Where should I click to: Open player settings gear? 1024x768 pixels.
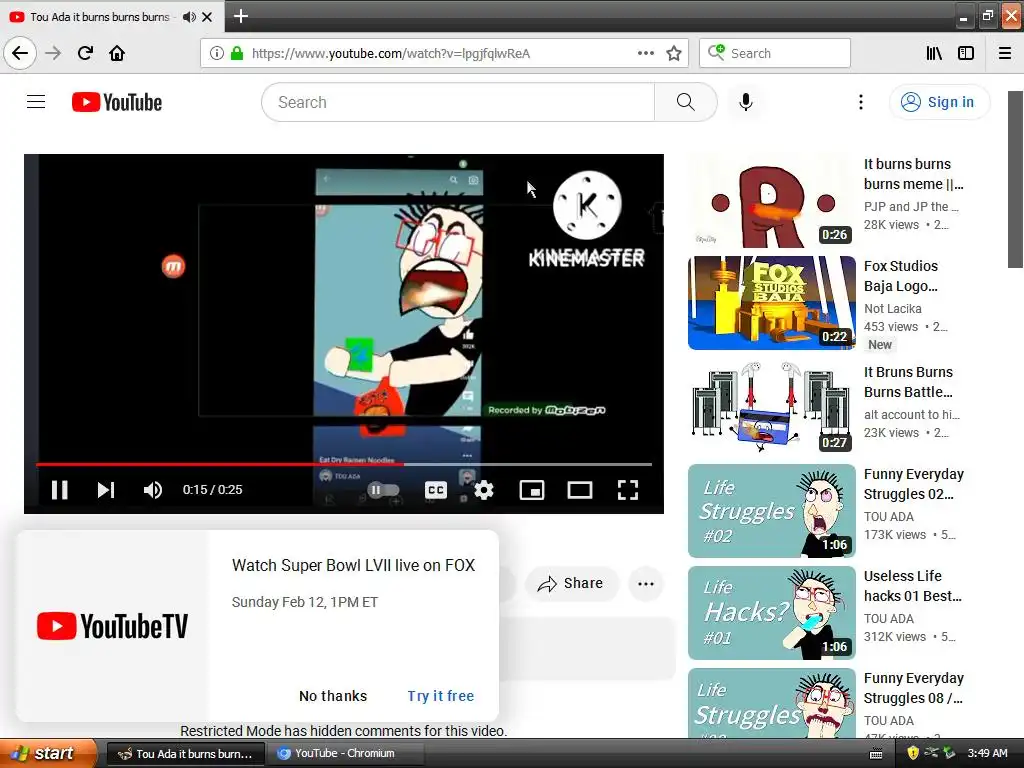(x=484, y=490)
